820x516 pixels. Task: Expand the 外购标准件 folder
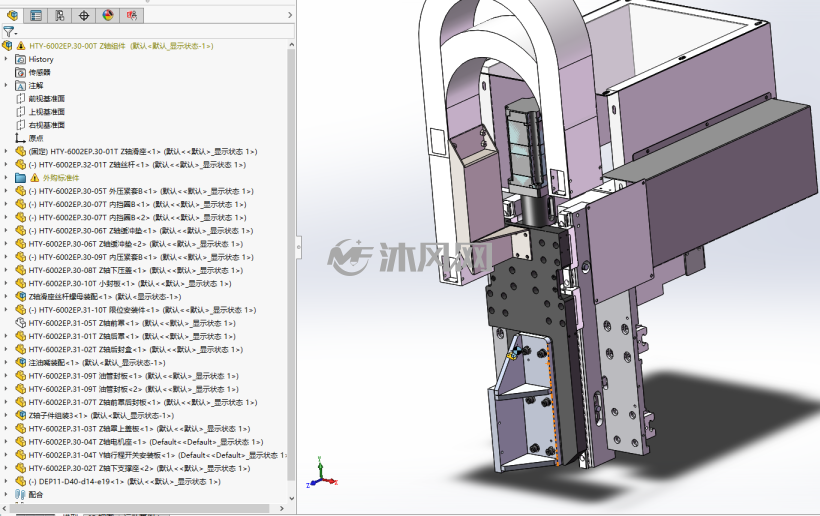tap(6, 178)
